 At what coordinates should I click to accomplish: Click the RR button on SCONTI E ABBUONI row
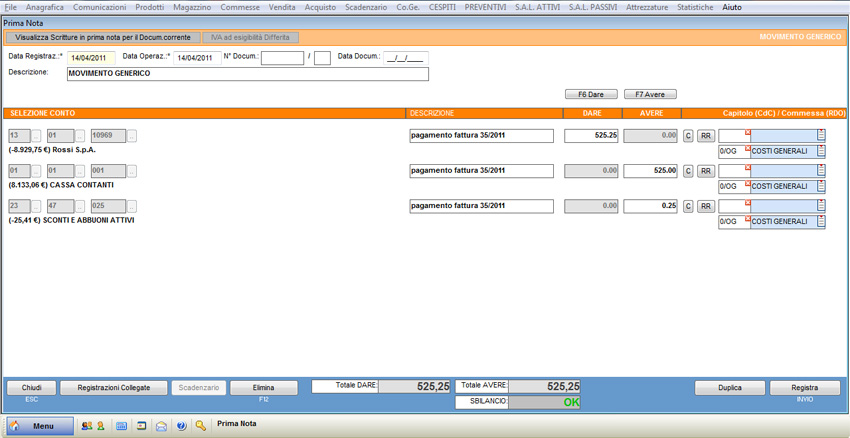coord(705,207)
